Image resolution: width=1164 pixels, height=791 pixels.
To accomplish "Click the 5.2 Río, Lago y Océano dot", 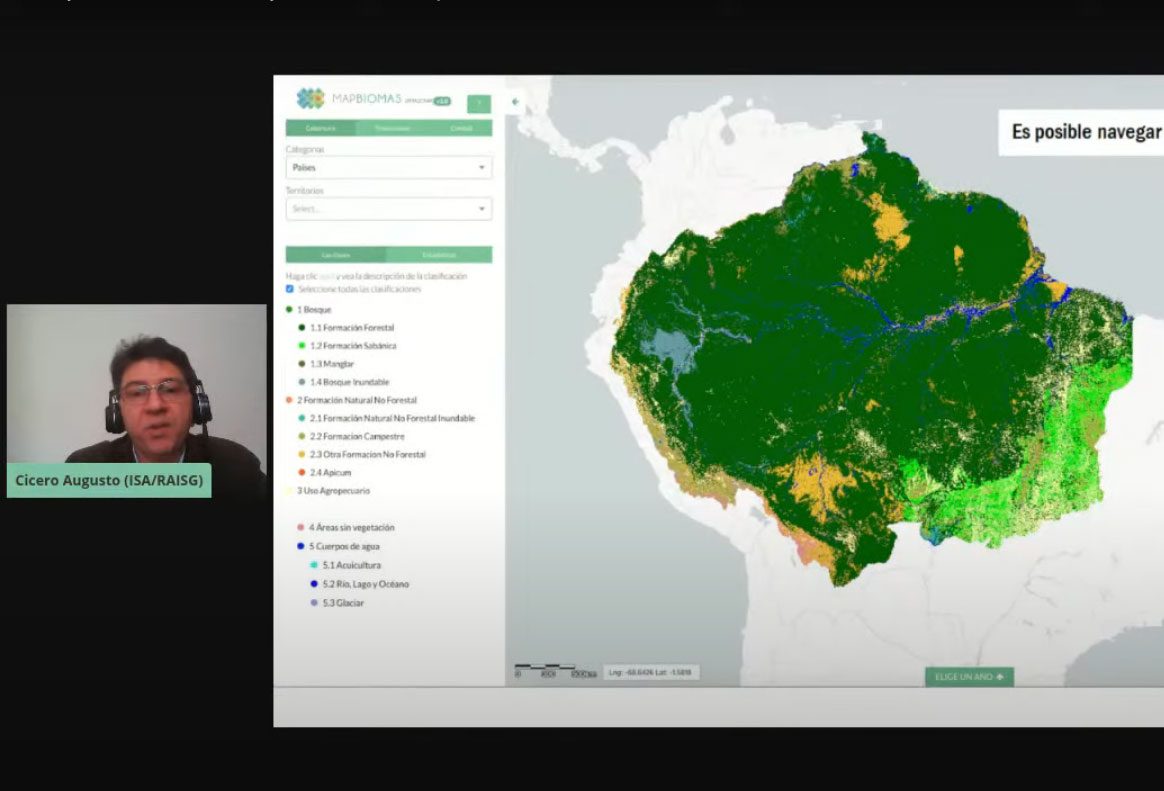I will [x=313, y=584].
